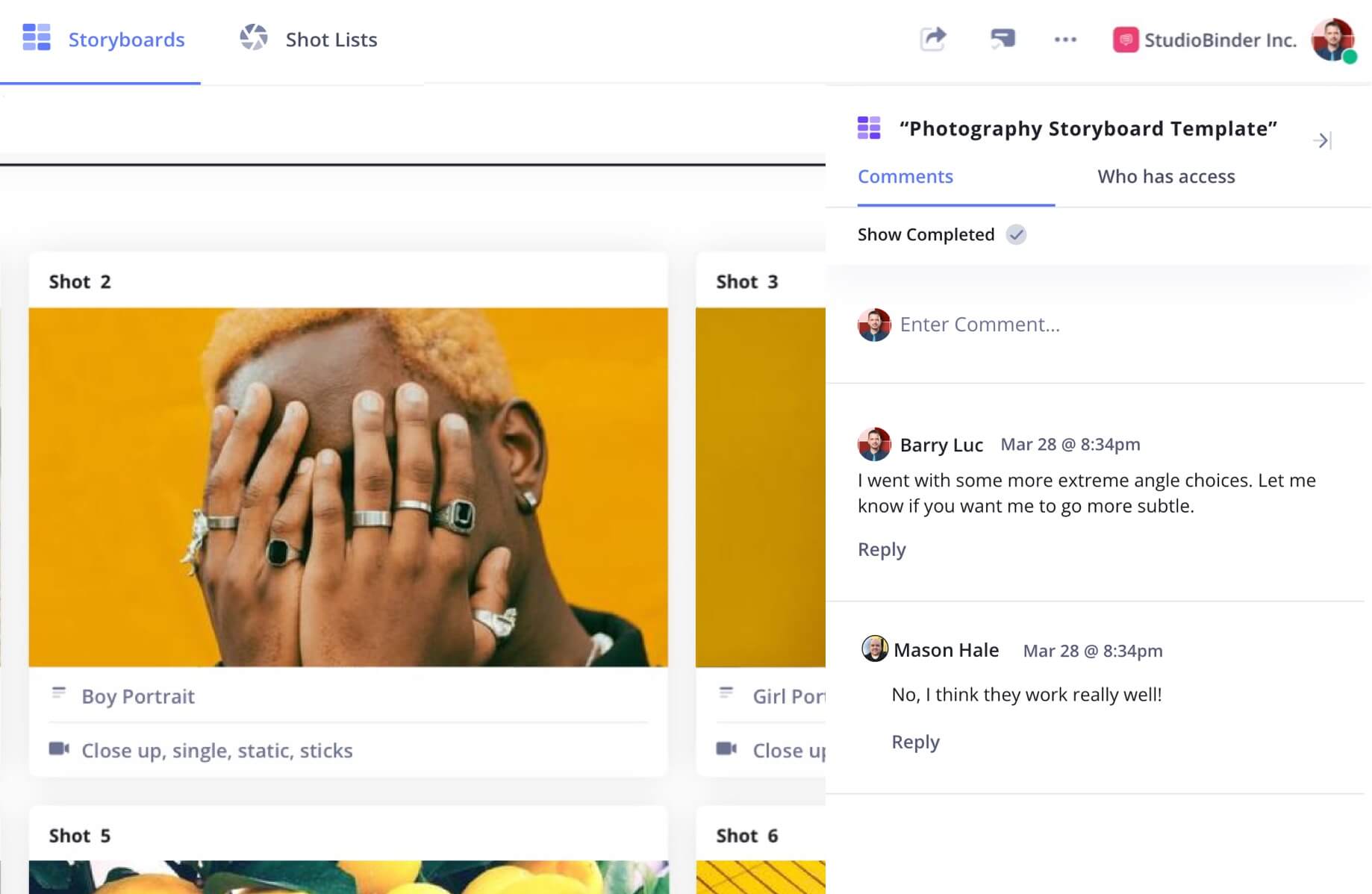This screenshot has width=1372, height=894.
Task: Toggle the Show Completed checkmark
Action: 1016,234
